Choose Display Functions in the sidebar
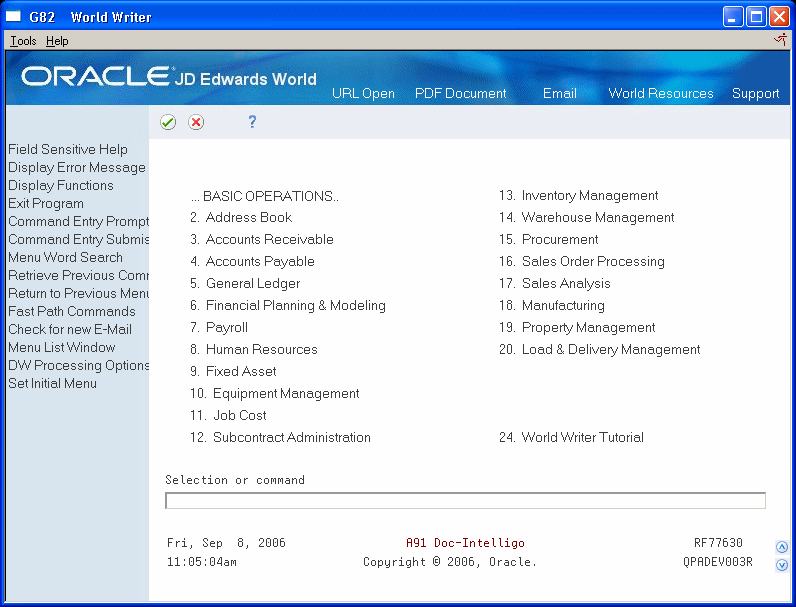This screenshot has height=607, width=796. point(60,186)
